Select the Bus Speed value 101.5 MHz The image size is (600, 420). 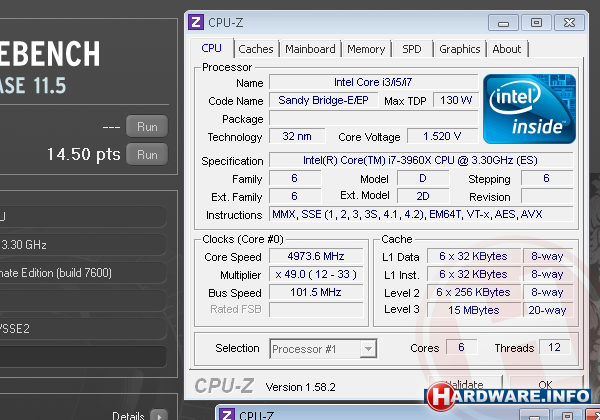pos(316,292)
